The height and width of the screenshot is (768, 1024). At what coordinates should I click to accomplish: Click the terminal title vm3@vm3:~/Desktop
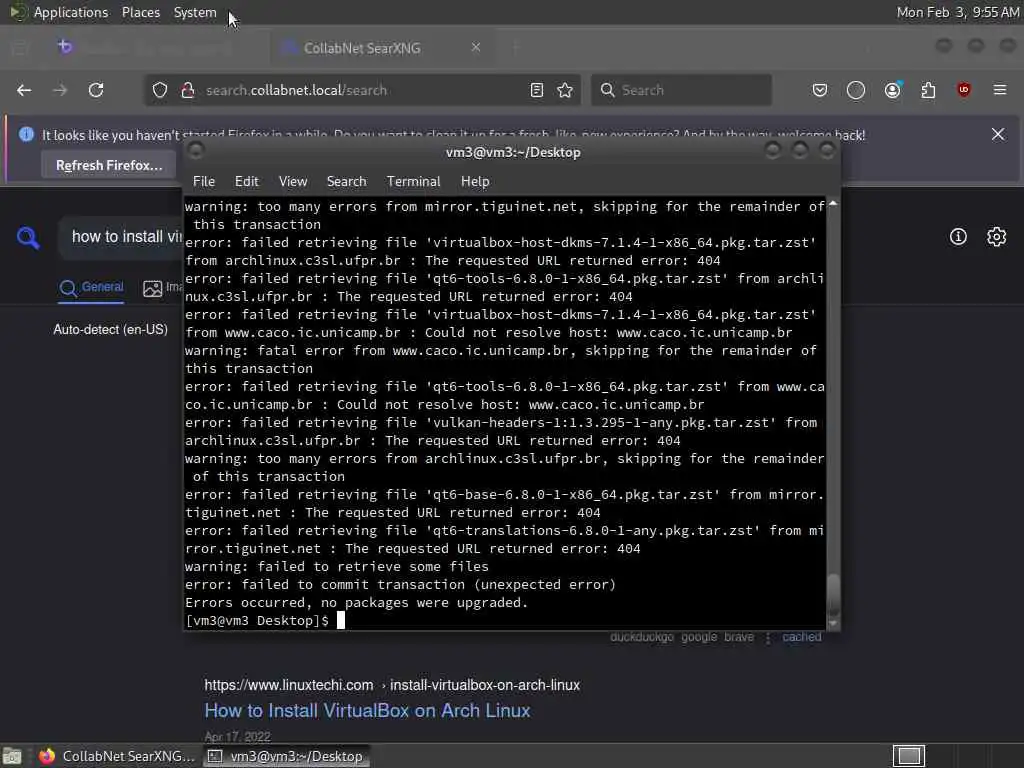coord(513,152)
